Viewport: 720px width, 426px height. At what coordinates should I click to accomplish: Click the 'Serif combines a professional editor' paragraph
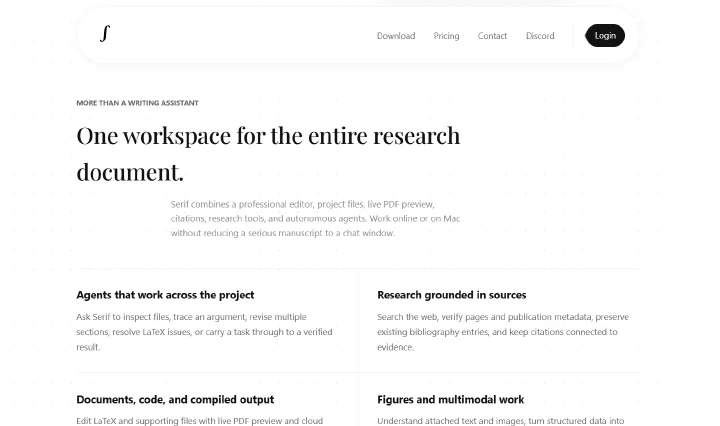[315, 219]
